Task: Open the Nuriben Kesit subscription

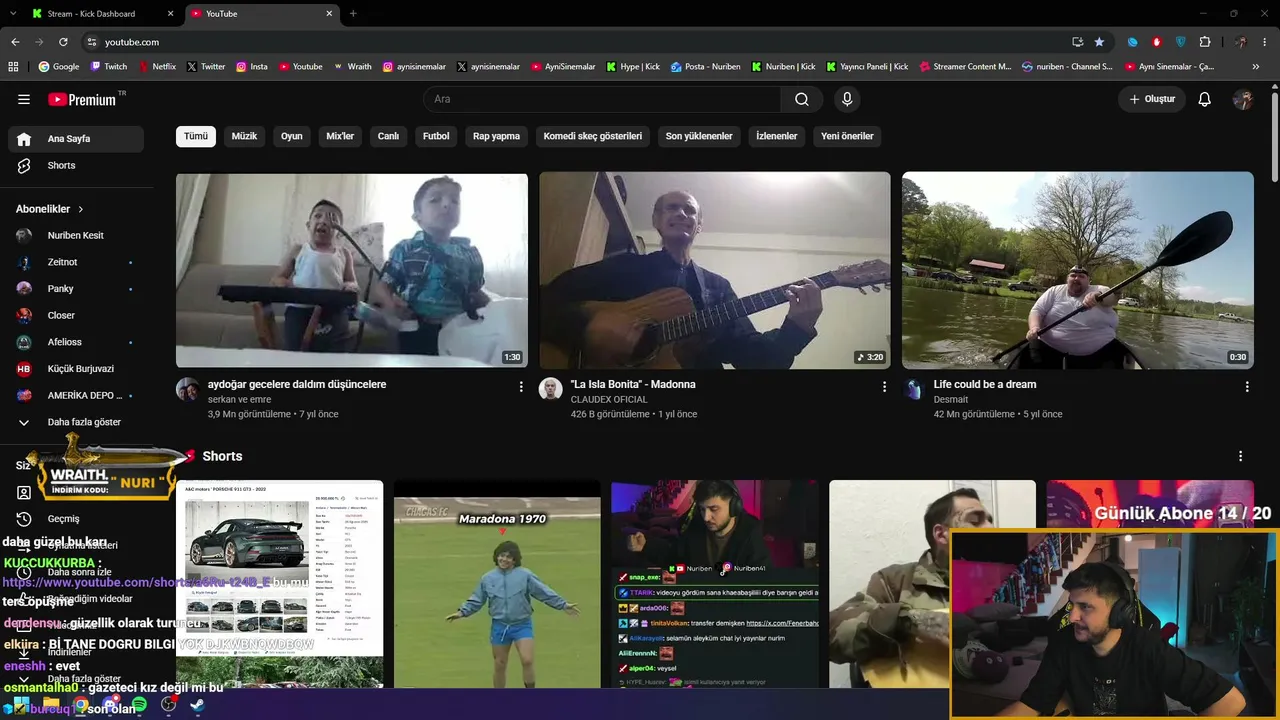Action: click(76, 236)
